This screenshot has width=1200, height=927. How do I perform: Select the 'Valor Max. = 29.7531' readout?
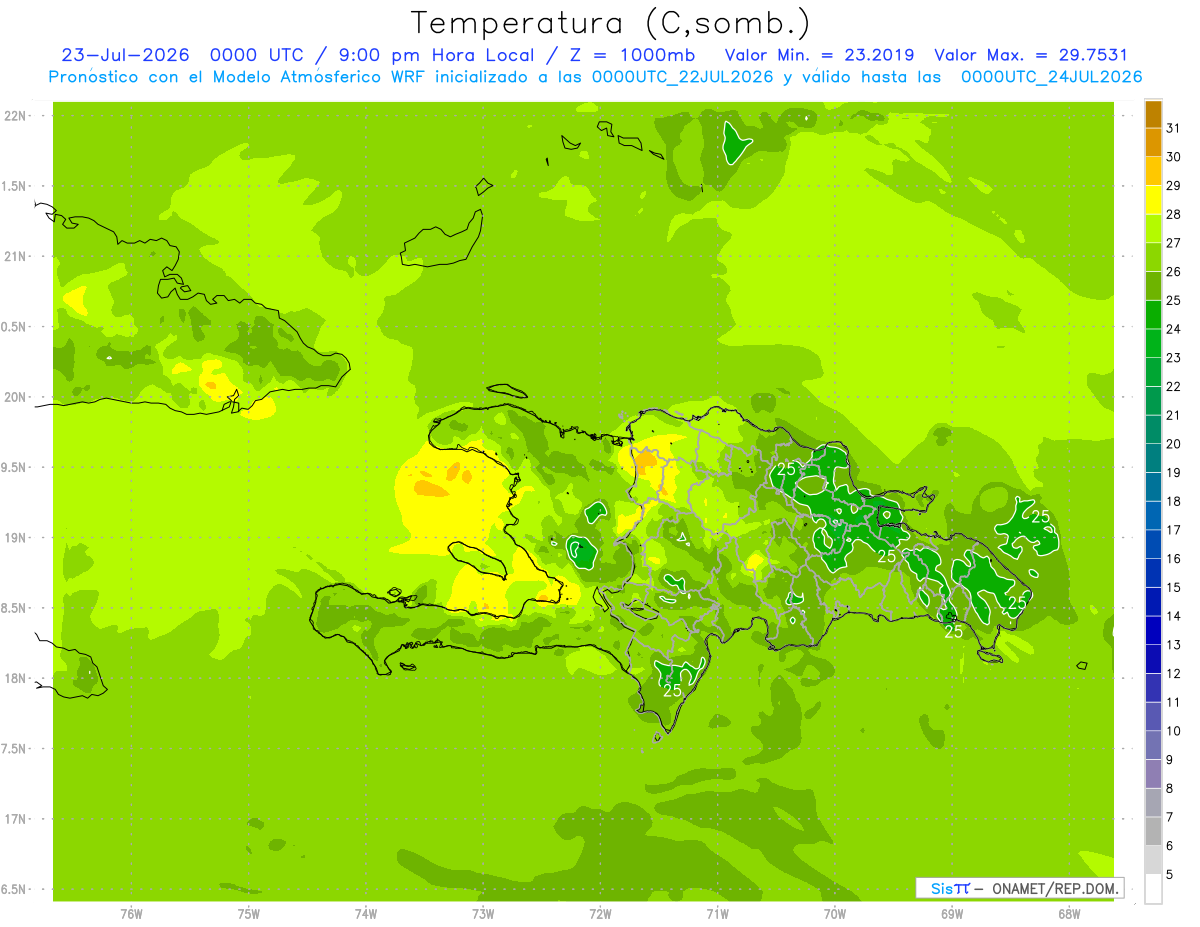tap(1031, 55)
